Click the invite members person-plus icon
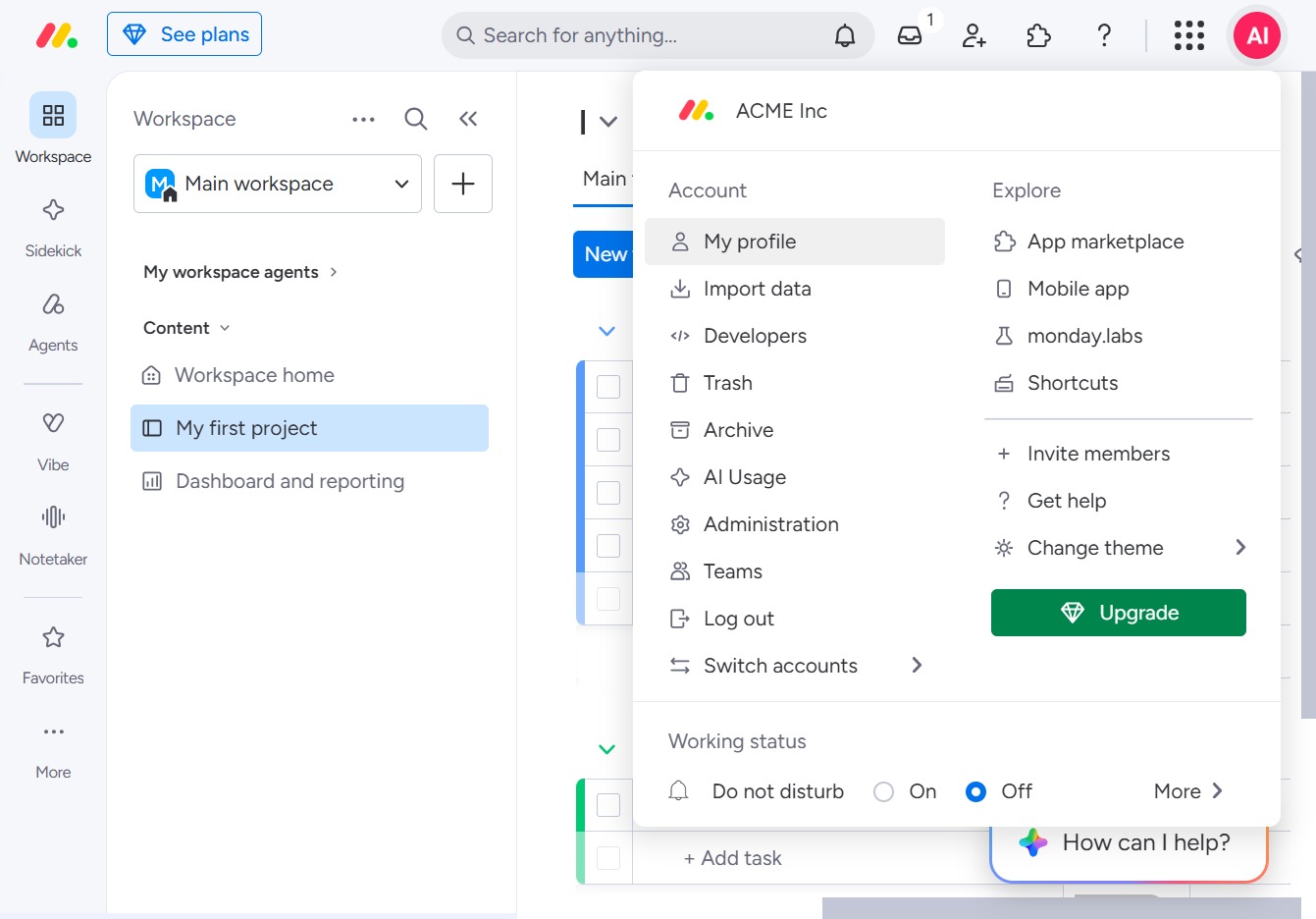1316x919 pixels. tap(974, 35)
